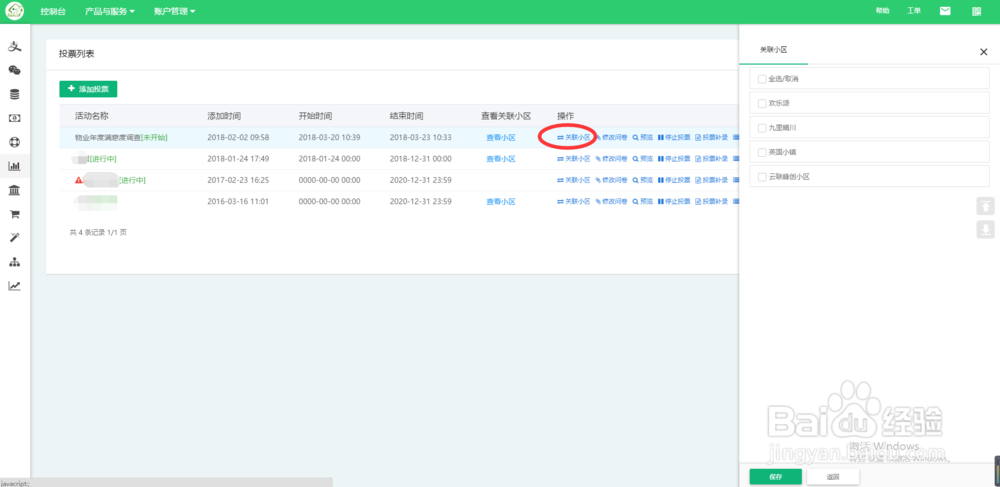Click the 开始时间 column header

pos(315,116)
